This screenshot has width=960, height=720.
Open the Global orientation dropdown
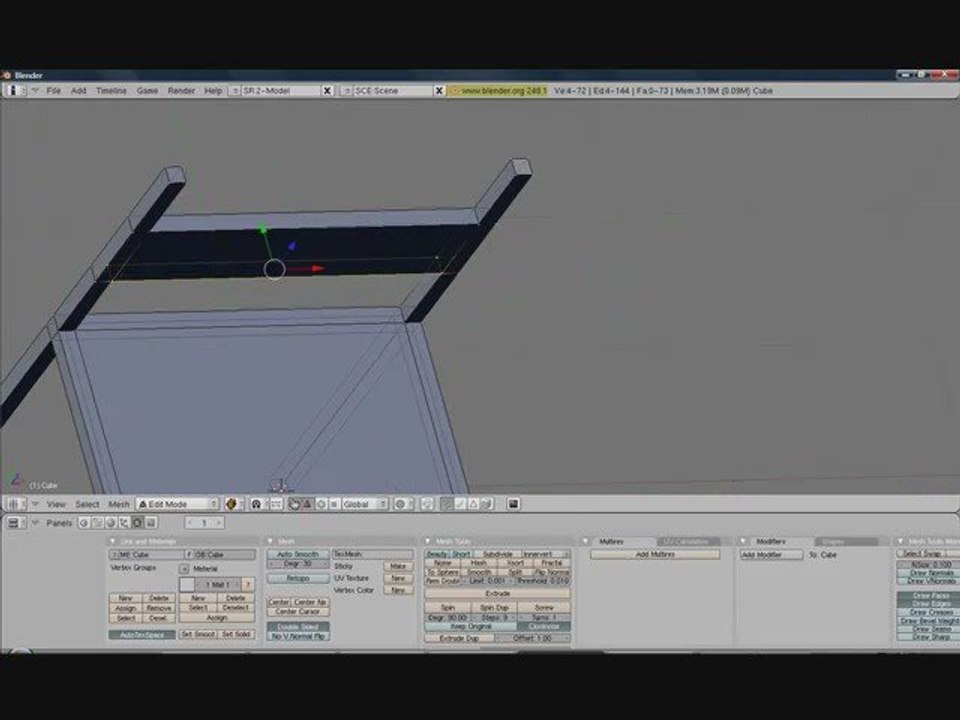tap(365, 504)
